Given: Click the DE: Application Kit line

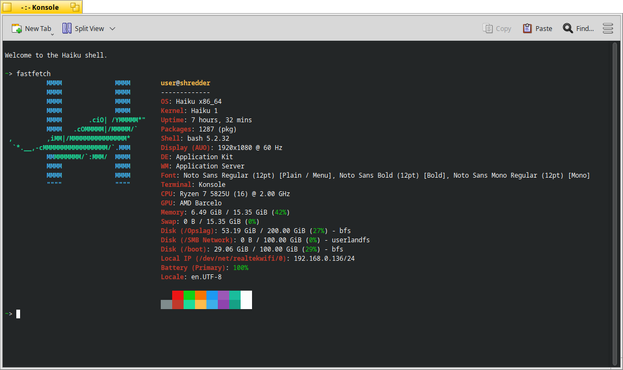Looking at the screenshot, I should tap(197, 157).
